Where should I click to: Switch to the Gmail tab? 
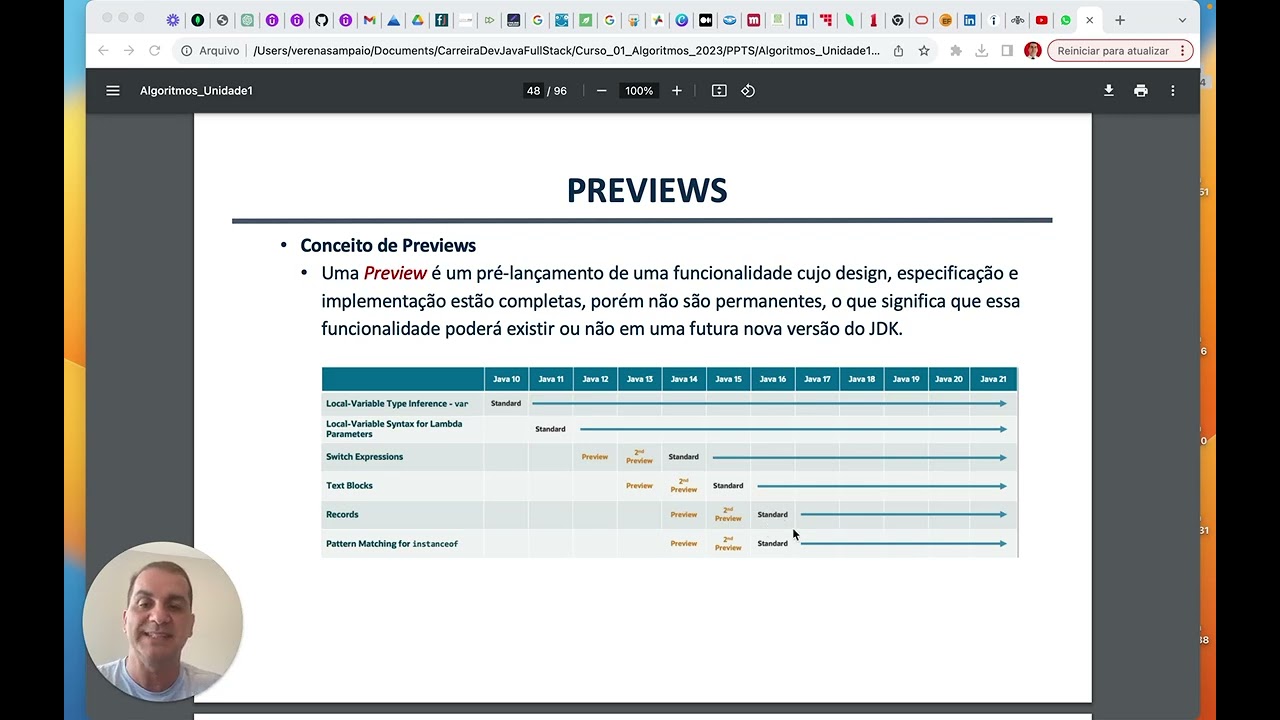[370, 20]
